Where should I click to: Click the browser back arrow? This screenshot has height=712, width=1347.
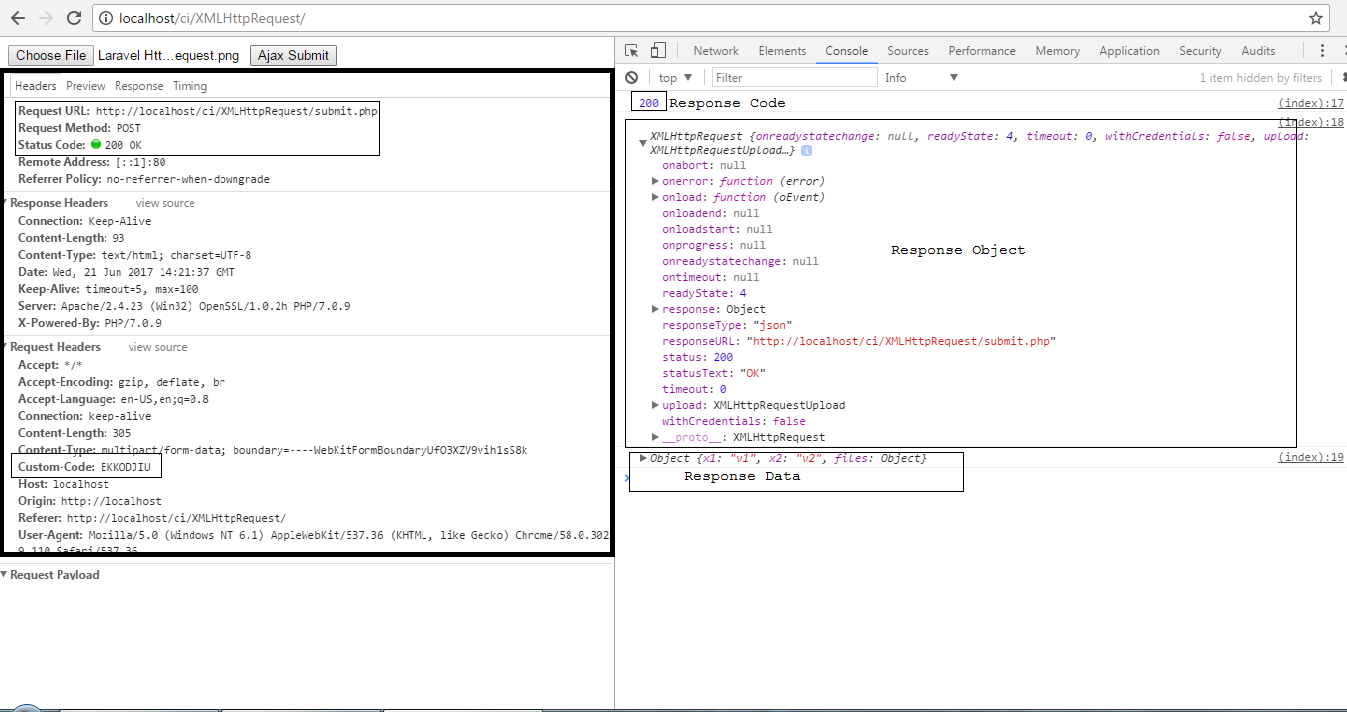click(19, 18)
